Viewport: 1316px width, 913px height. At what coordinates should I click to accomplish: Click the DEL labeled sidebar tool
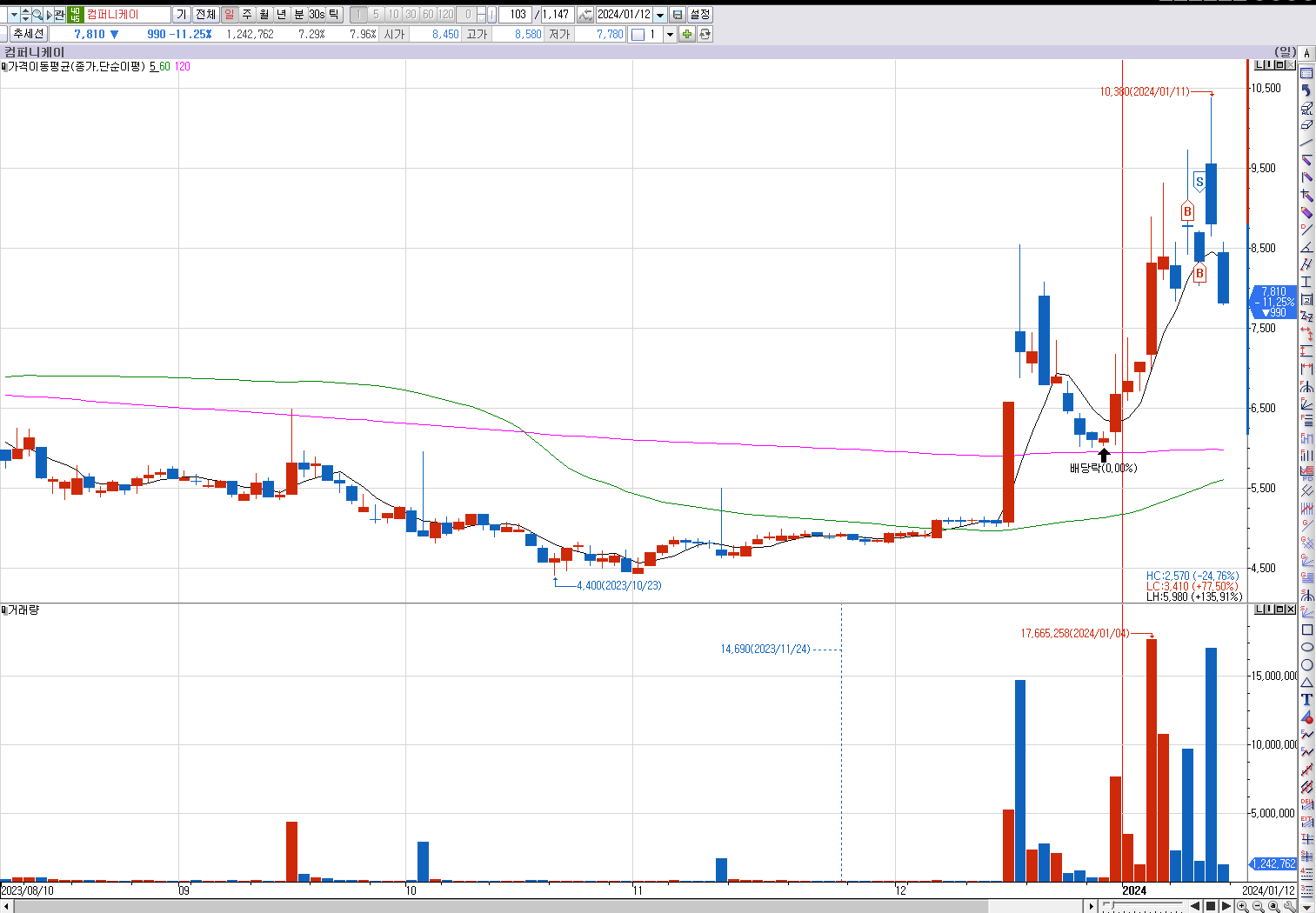point(1307,804)
